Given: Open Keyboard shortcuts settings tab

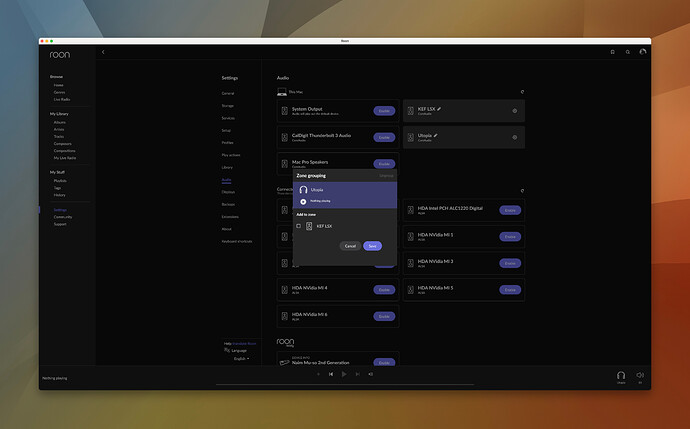Looking at the screenshot, I should coord(237,241).
